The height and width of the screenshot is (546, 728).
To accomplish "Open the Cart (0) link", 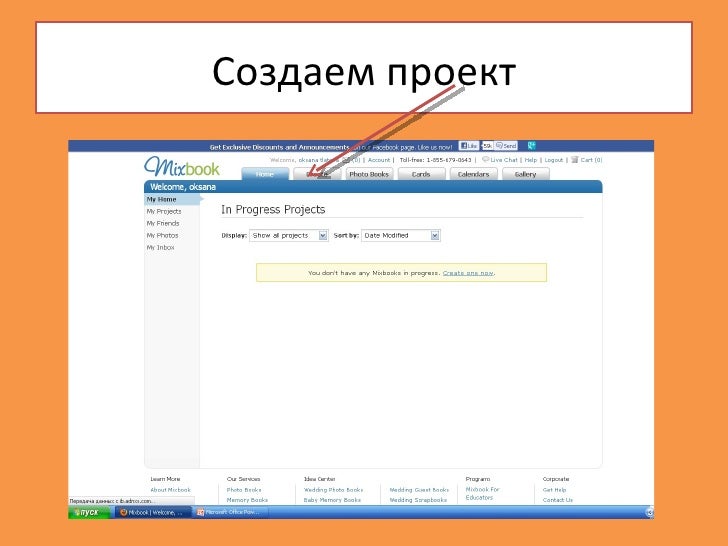I will pos(592,160).
